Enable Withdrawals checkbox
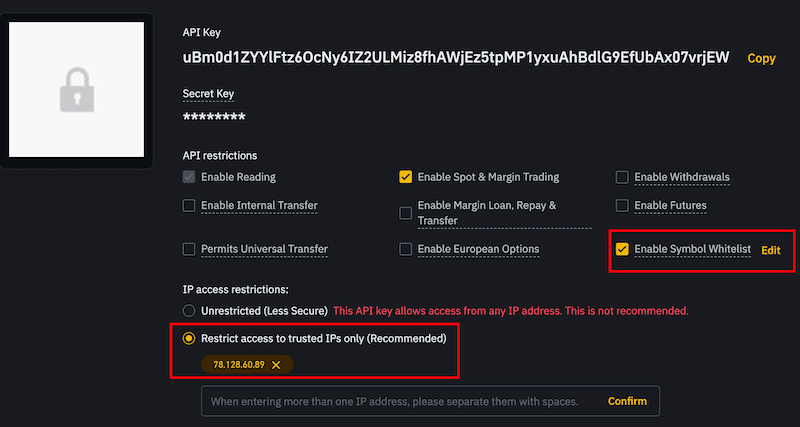The width and height of the screenshot is (800, 427). tap(622, 177)
